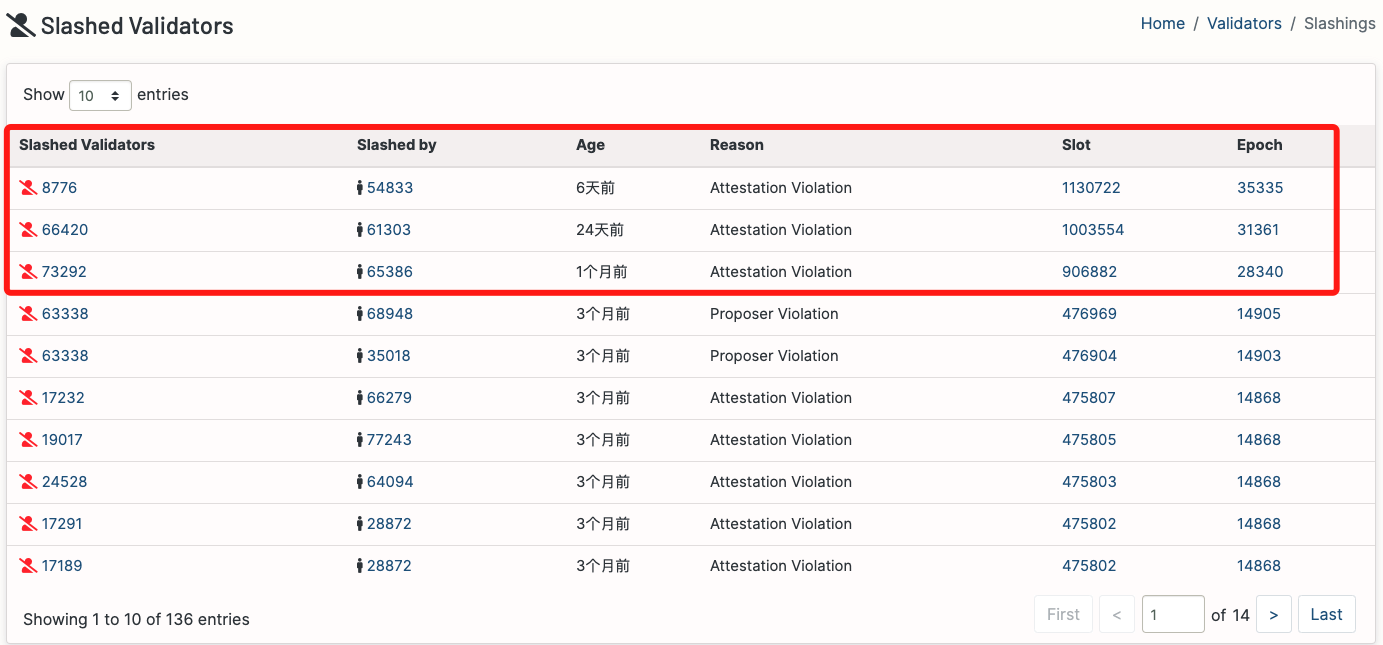Open Validators breadcrumb link
Screen dimensions: 1383x645
click(x=1244, y=24)
